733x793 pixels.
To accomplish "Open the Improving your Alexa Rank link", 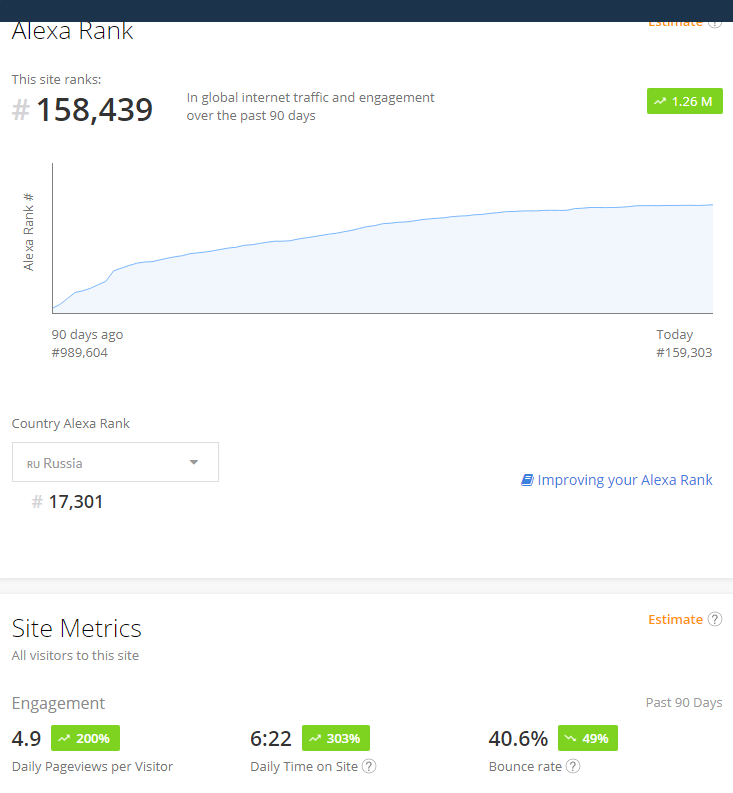I will (x=624, y=480).
